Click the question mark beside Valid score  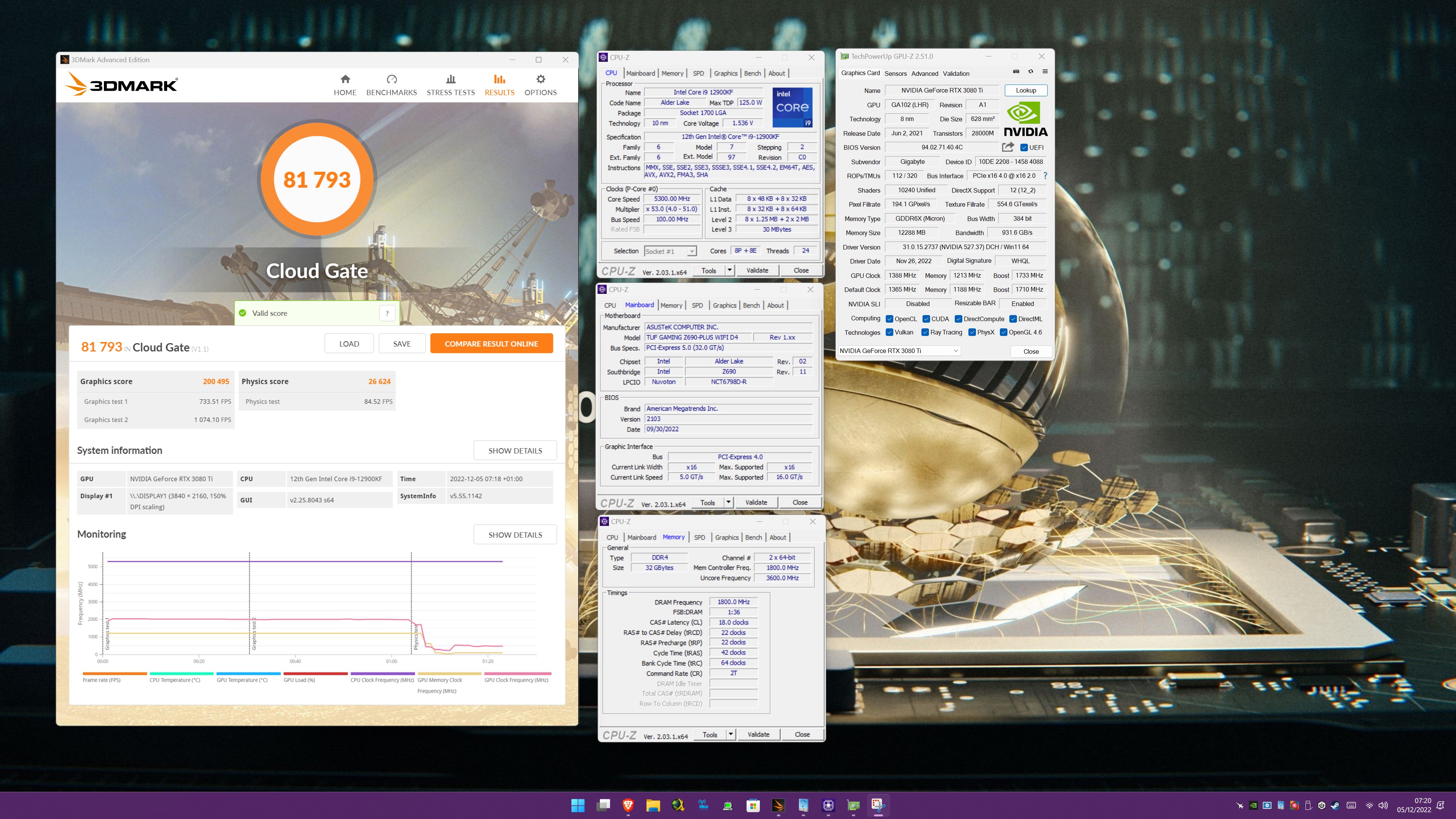387,313
